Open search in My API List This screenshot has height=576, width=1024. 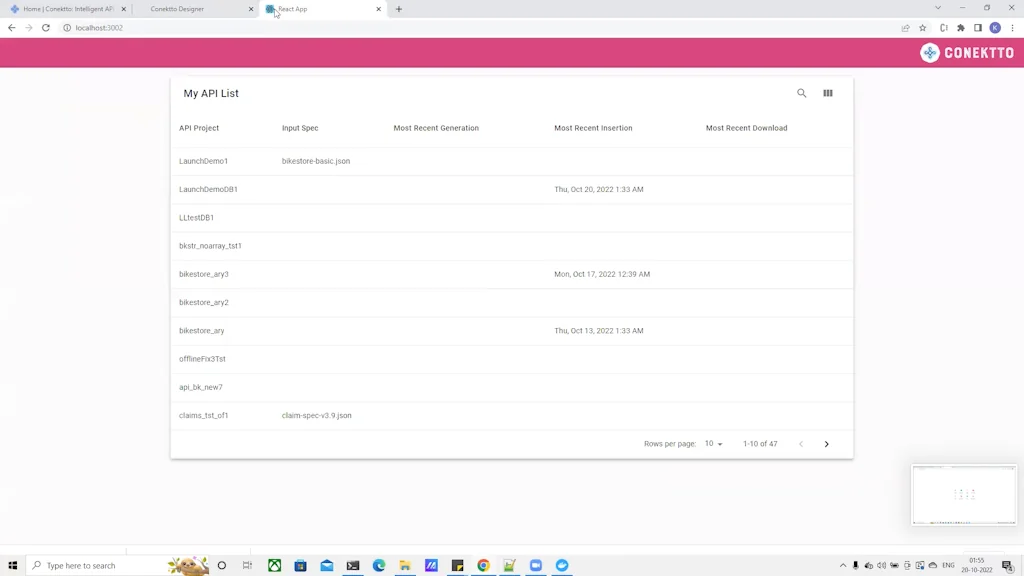[x=802, y=93]
